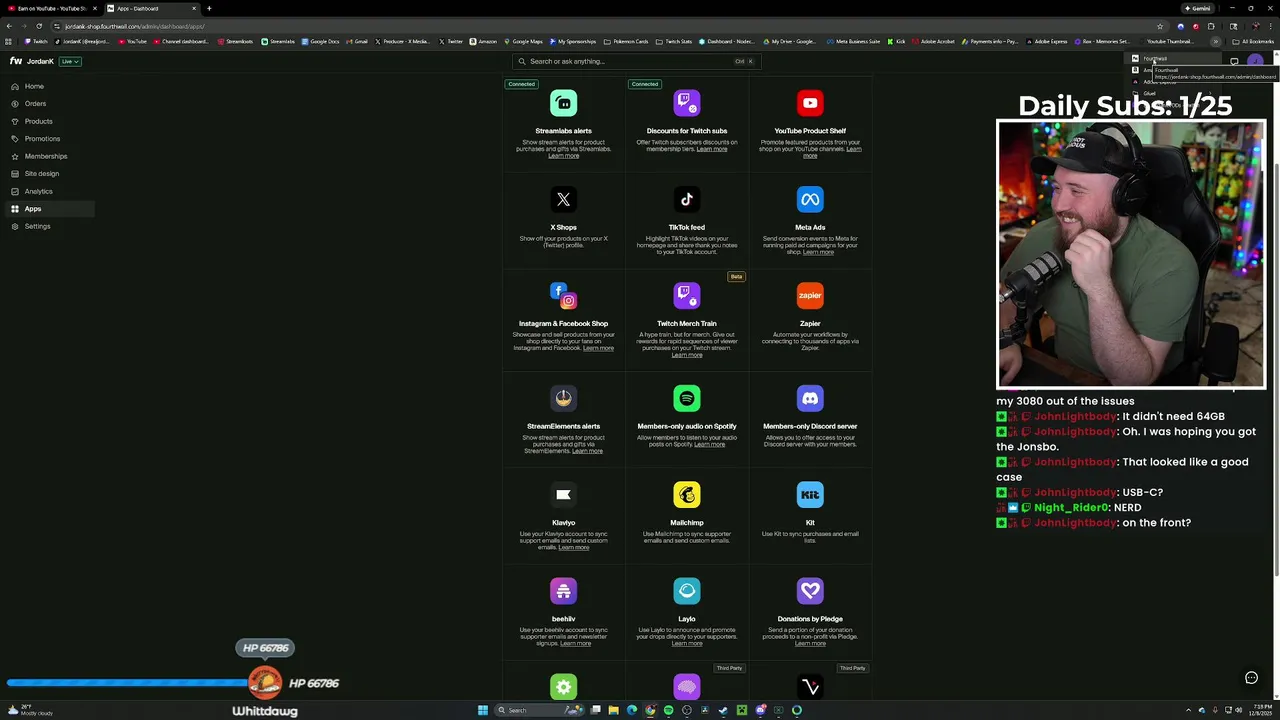Open Learn more under Donations by Pledge

click(x=810, y=643)
